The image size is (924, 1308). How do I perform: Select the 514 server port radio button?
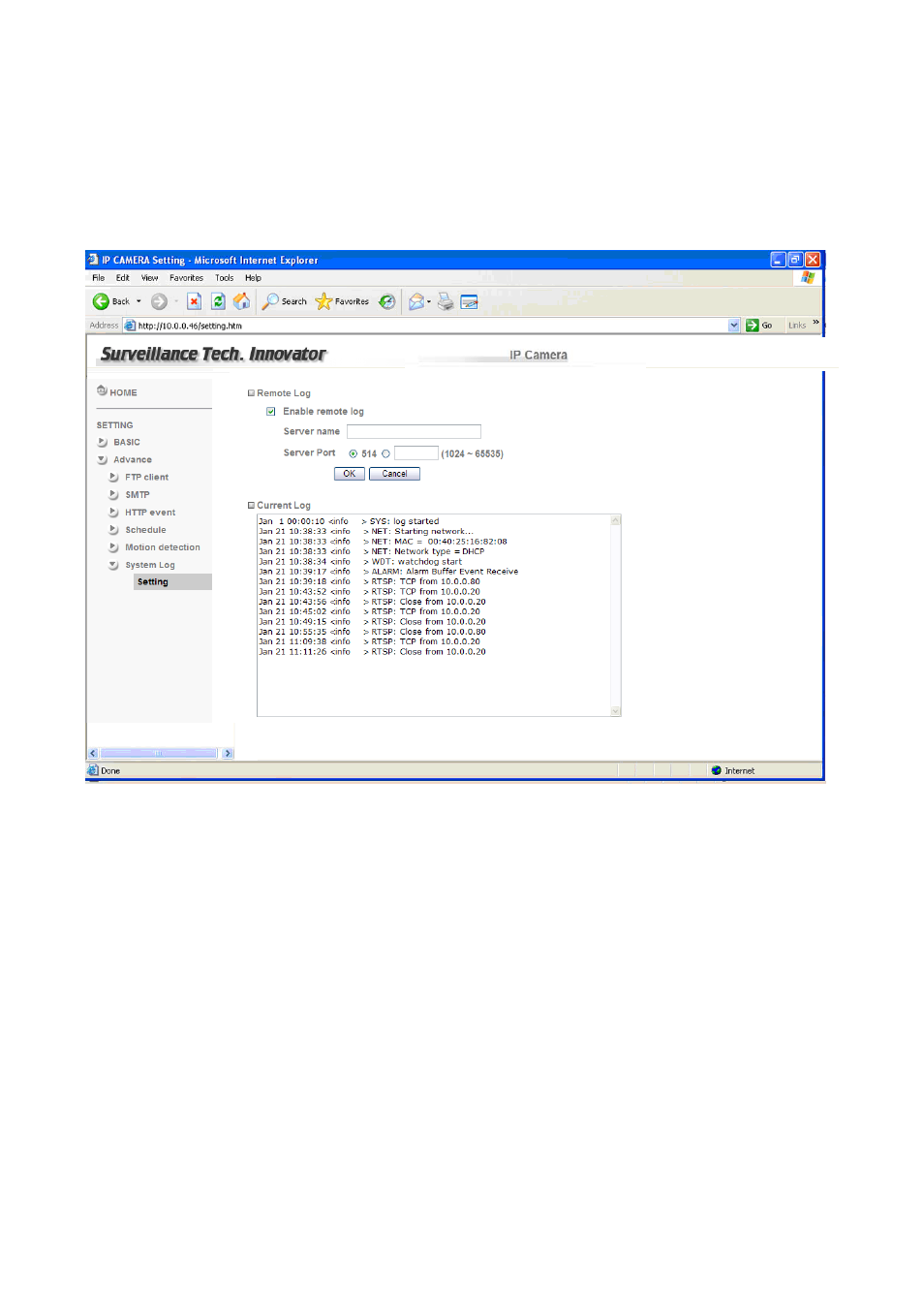[x=354, y=453]
